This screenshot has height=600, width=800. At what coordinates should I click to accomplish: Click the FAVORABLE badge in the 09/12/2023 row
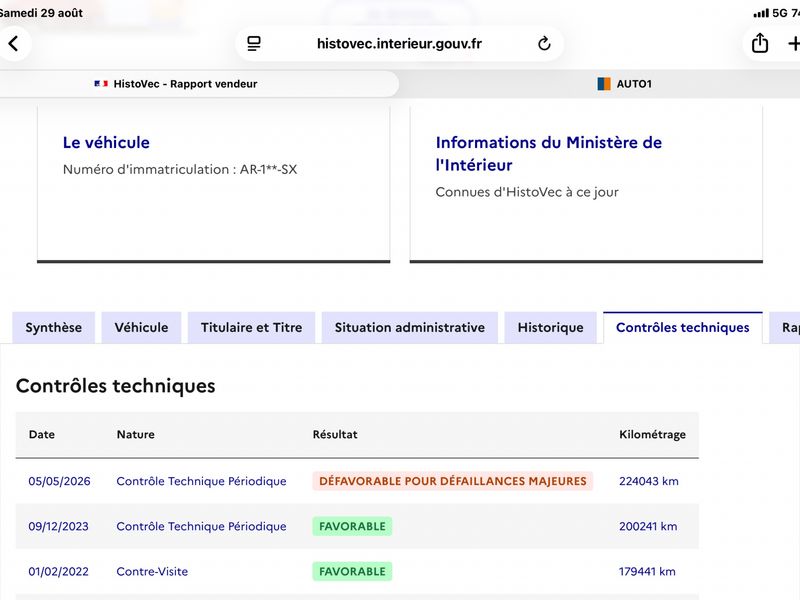click(353, 527)
